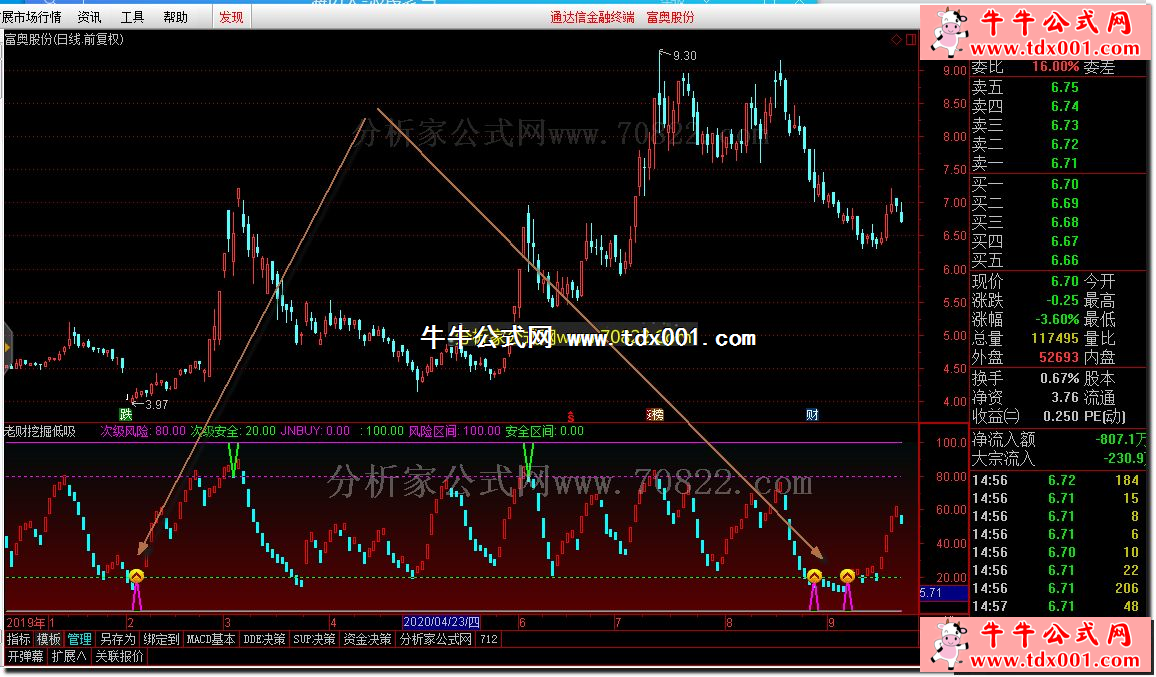Click month 8 on the time axis
This screenshot has width=1156, height=677.
(729, 622)
